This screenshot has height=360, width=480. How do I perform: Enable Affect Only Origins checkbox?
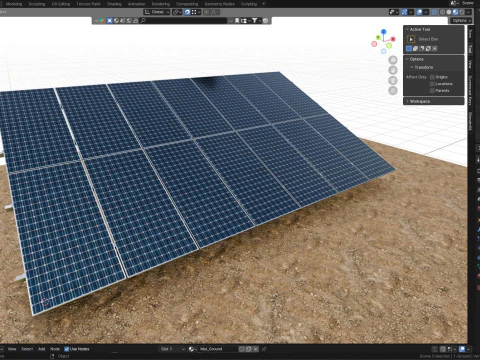(432, 77)
